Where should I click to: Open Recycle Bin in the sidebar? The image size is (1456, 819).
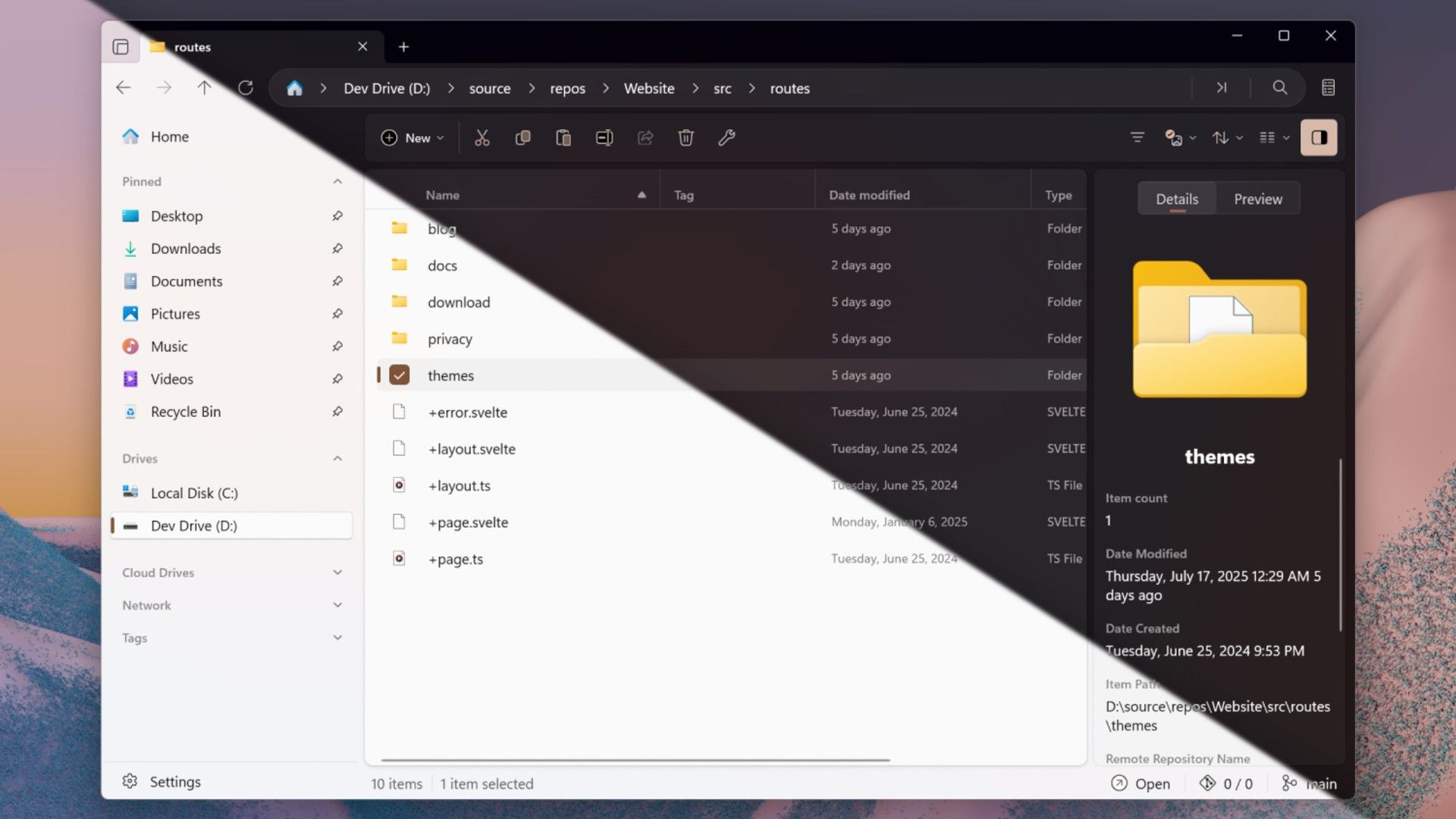[231, 412]
